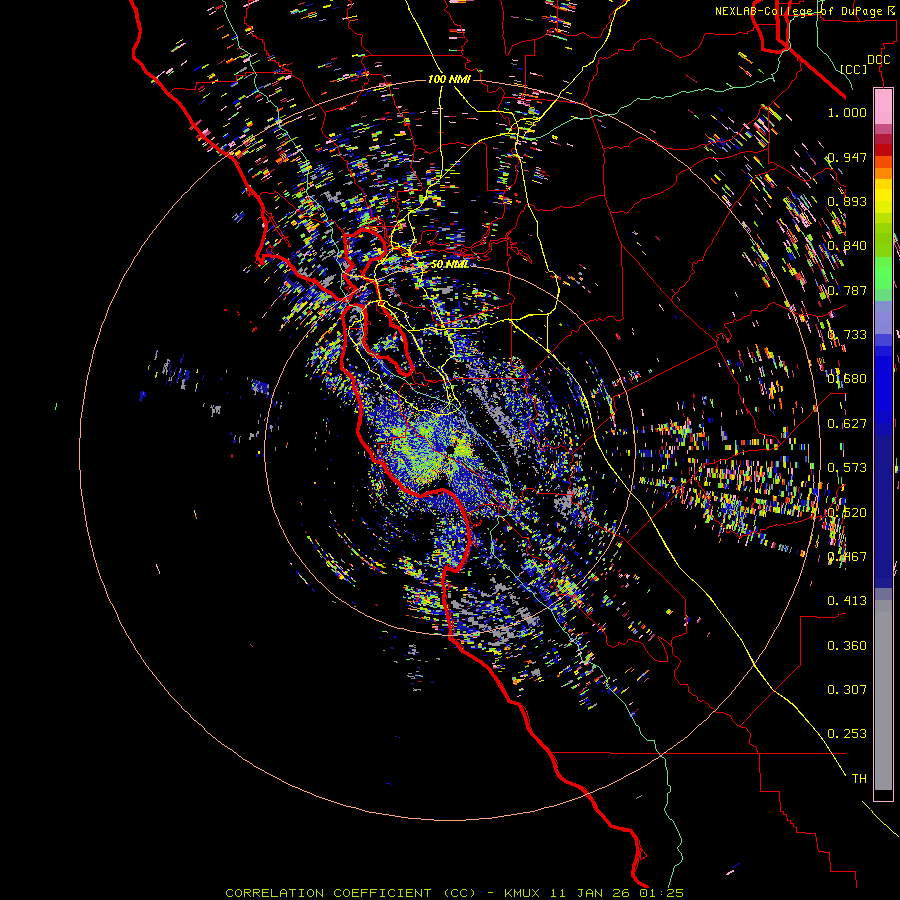
Task: Click the 0.680 scale value
Action: pyautogui.click(x=847, y=379)
